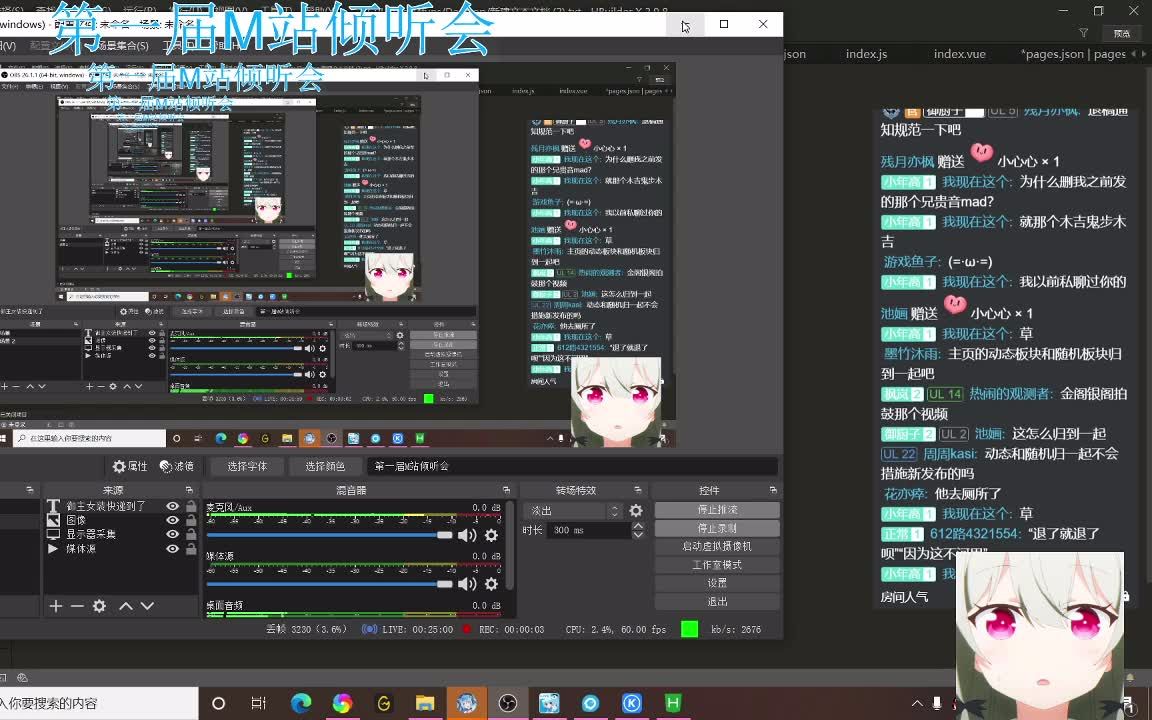This screenshot has height=720, width=1152.
Task: Open 媒体源 audio settings gear
Action: [491, 584]
